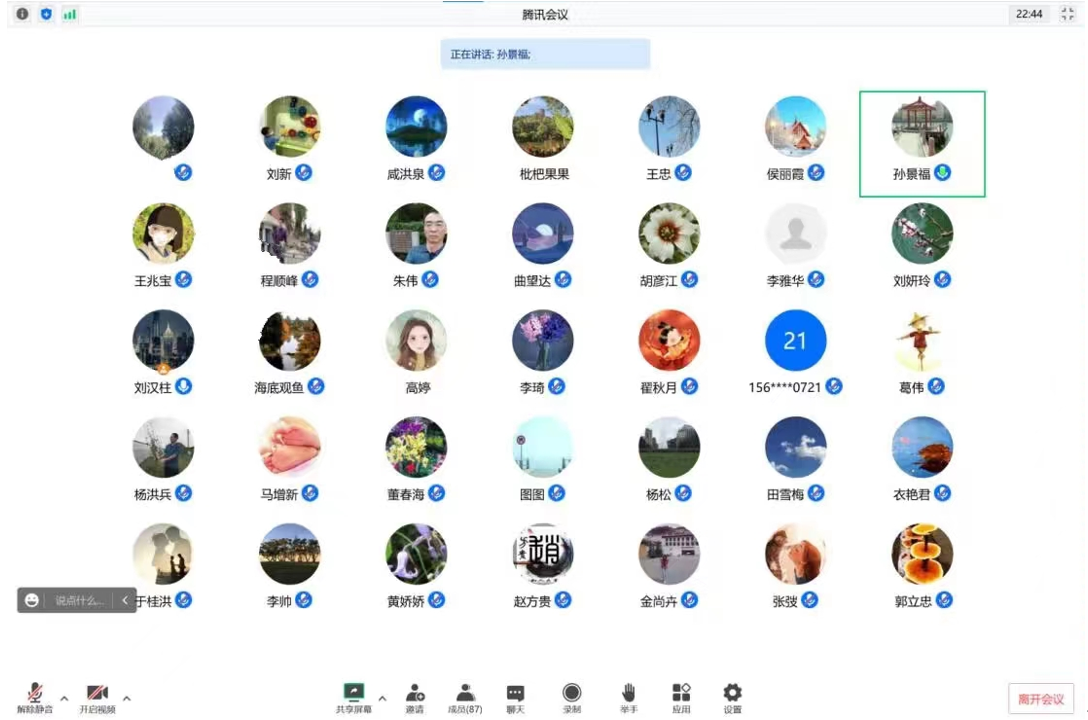Unmute microphone with 解除静音
The image size is (1088, 720).
point(35,698)
